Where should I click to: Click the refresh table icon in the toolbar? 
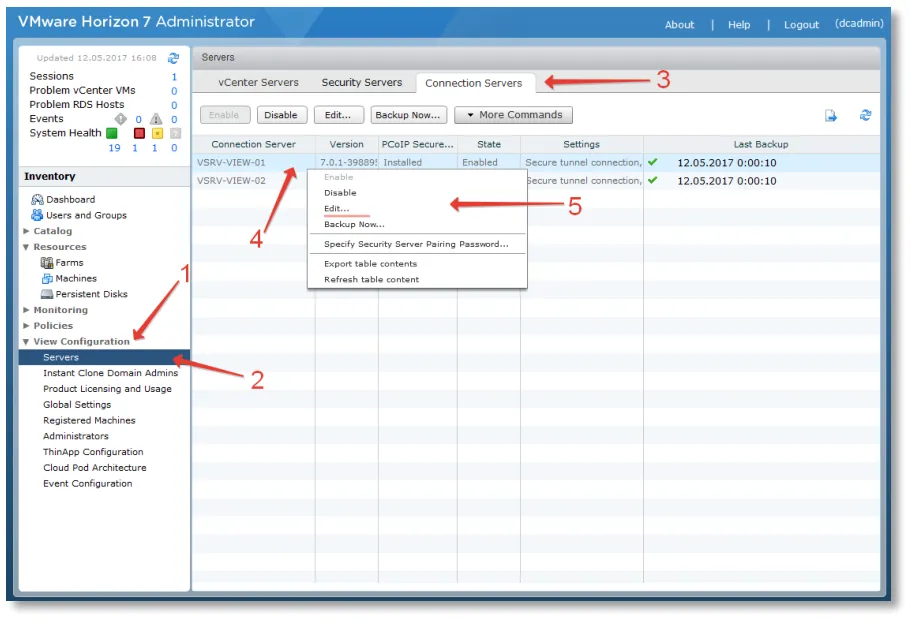point(865,115)
